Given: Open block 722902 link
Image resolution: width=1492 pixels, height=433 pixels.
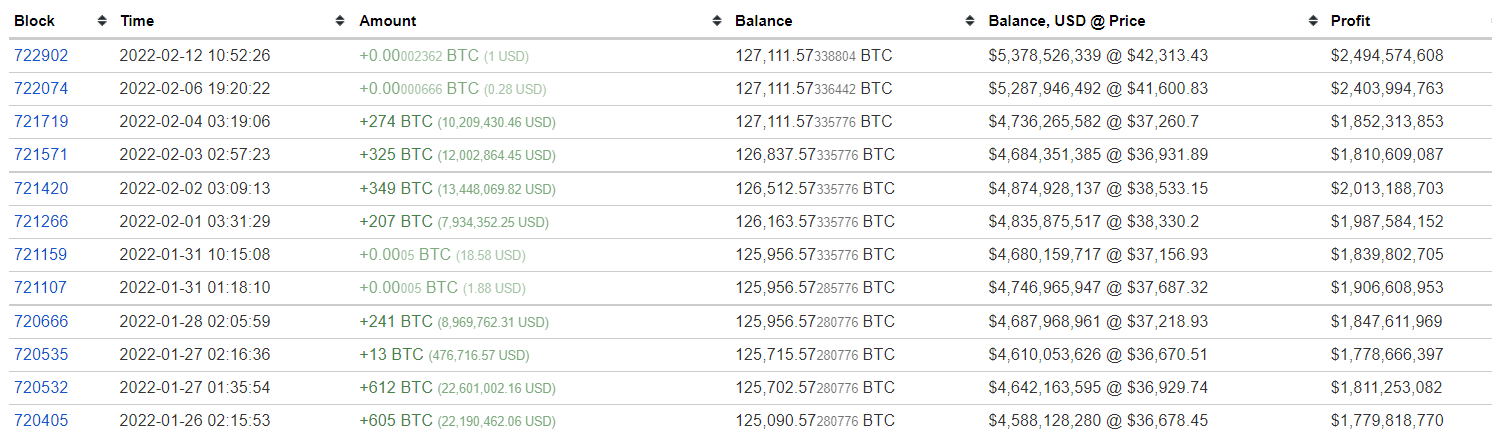Looking at the screenshot, I should point(41,56).
